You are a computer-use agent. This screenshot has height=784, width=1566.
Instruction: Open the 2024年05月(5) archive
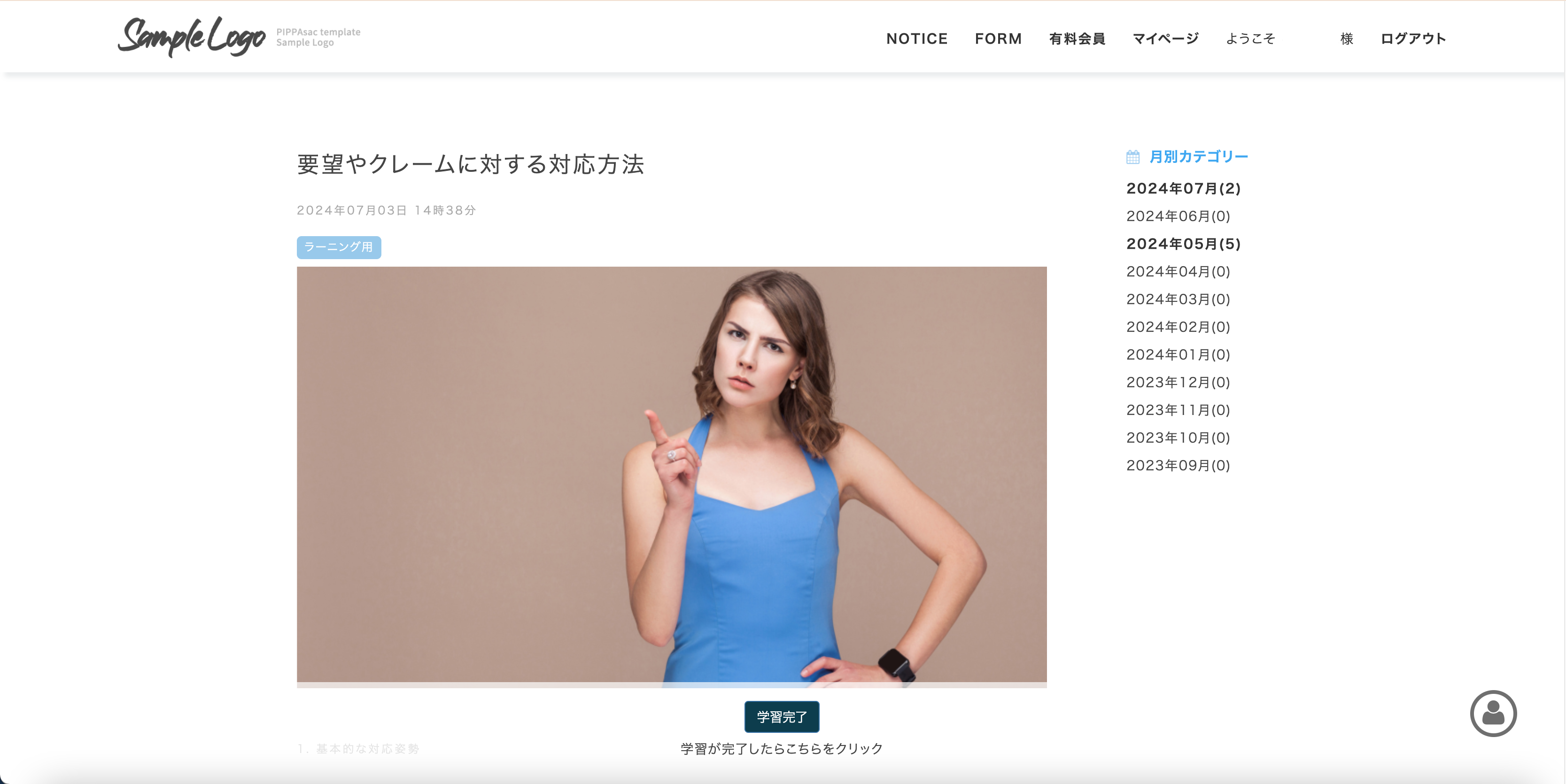pyautogui.click(x=1183, y=244)
